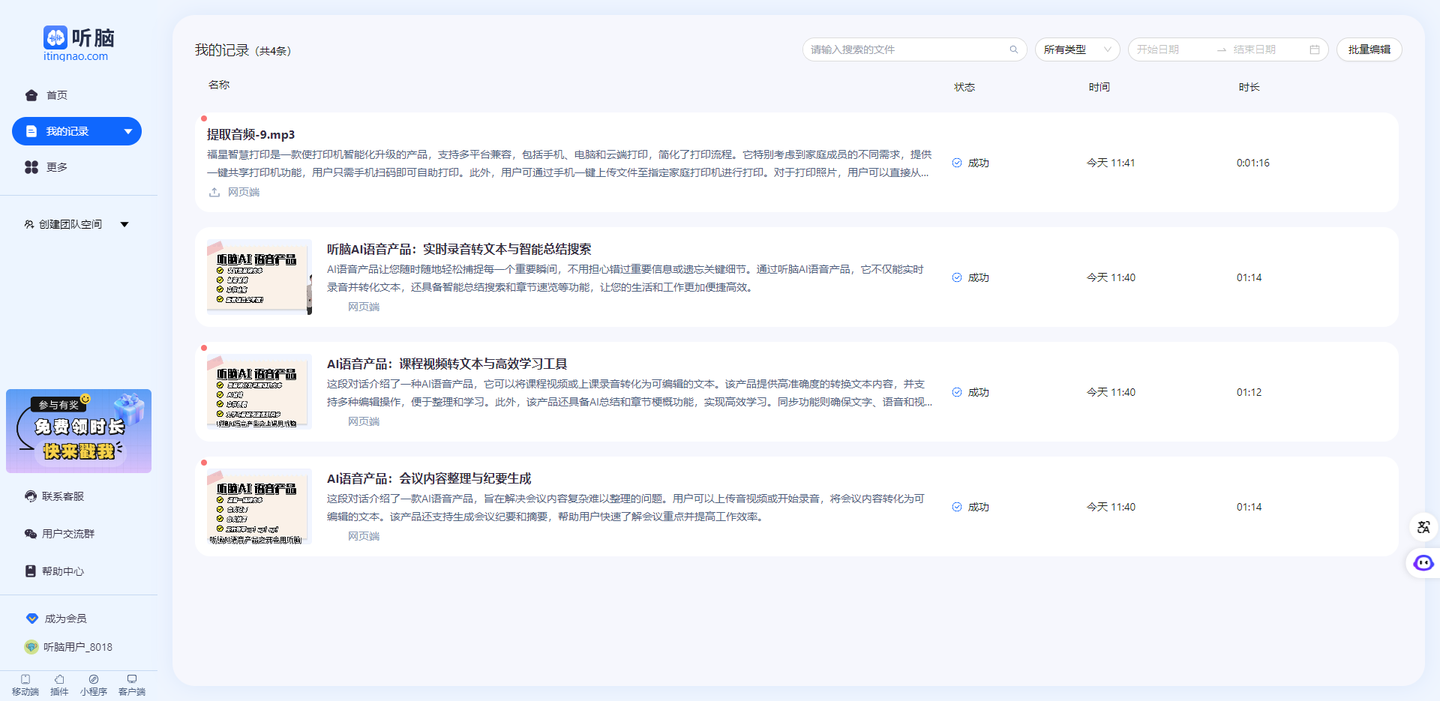The width and height of the screenshot is (1440, 701).
Task: Open the 所有类型 type dropdown
Action: click(1078, 49)
